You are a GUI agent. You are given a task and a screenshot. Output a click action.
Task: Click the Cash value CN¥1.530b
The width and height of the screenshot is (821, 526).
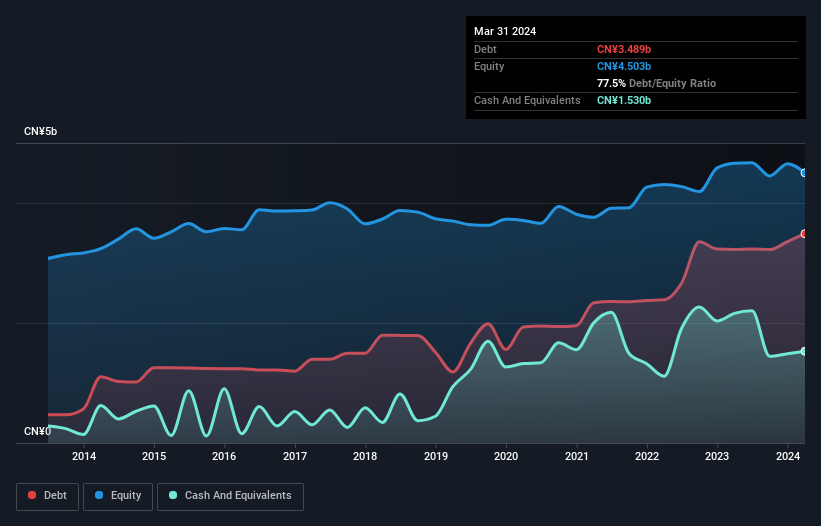pos(624,100)
